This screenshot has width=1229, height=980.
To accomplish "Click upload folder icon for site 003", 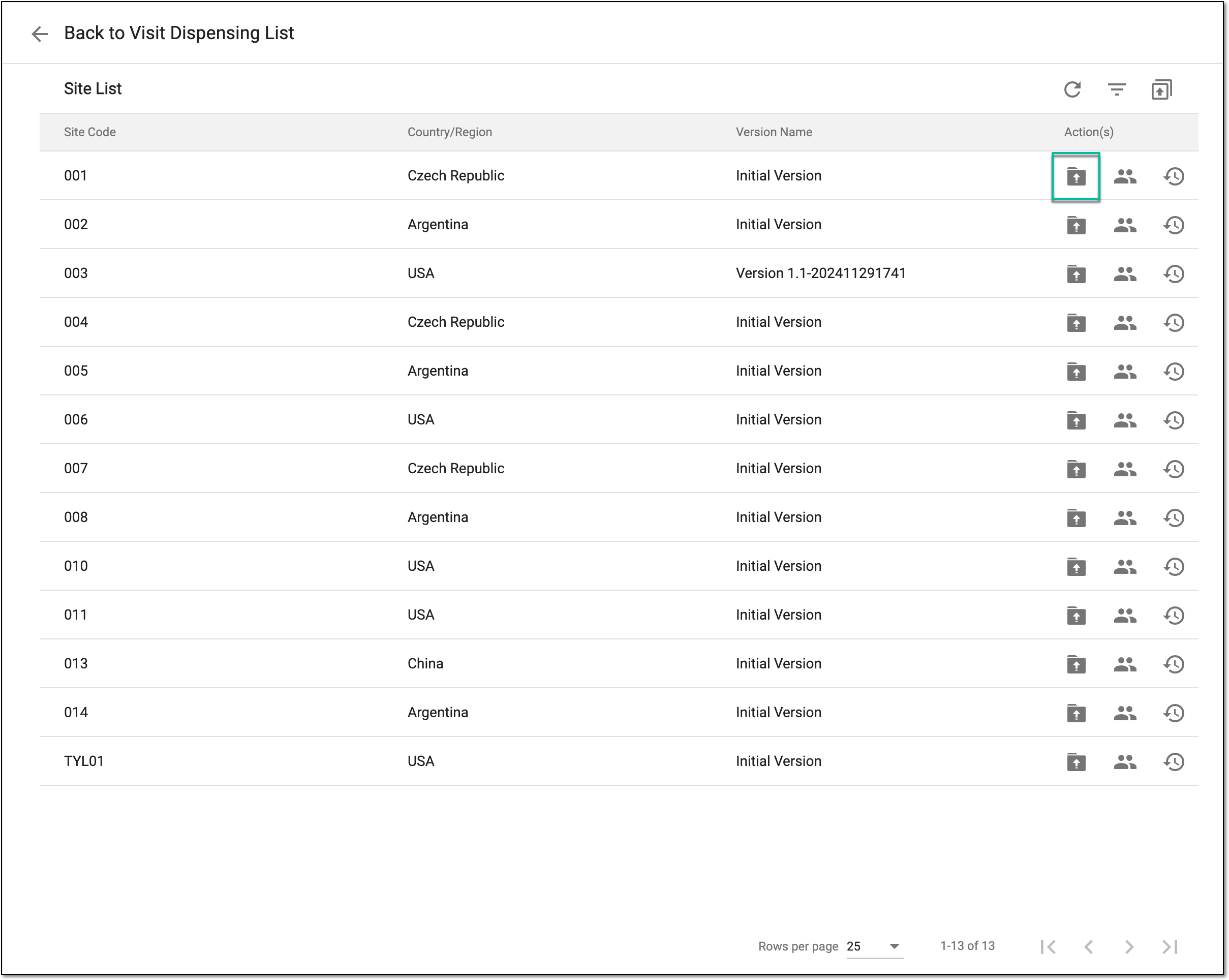I will pyautogui.click(x=1076, y=273).
